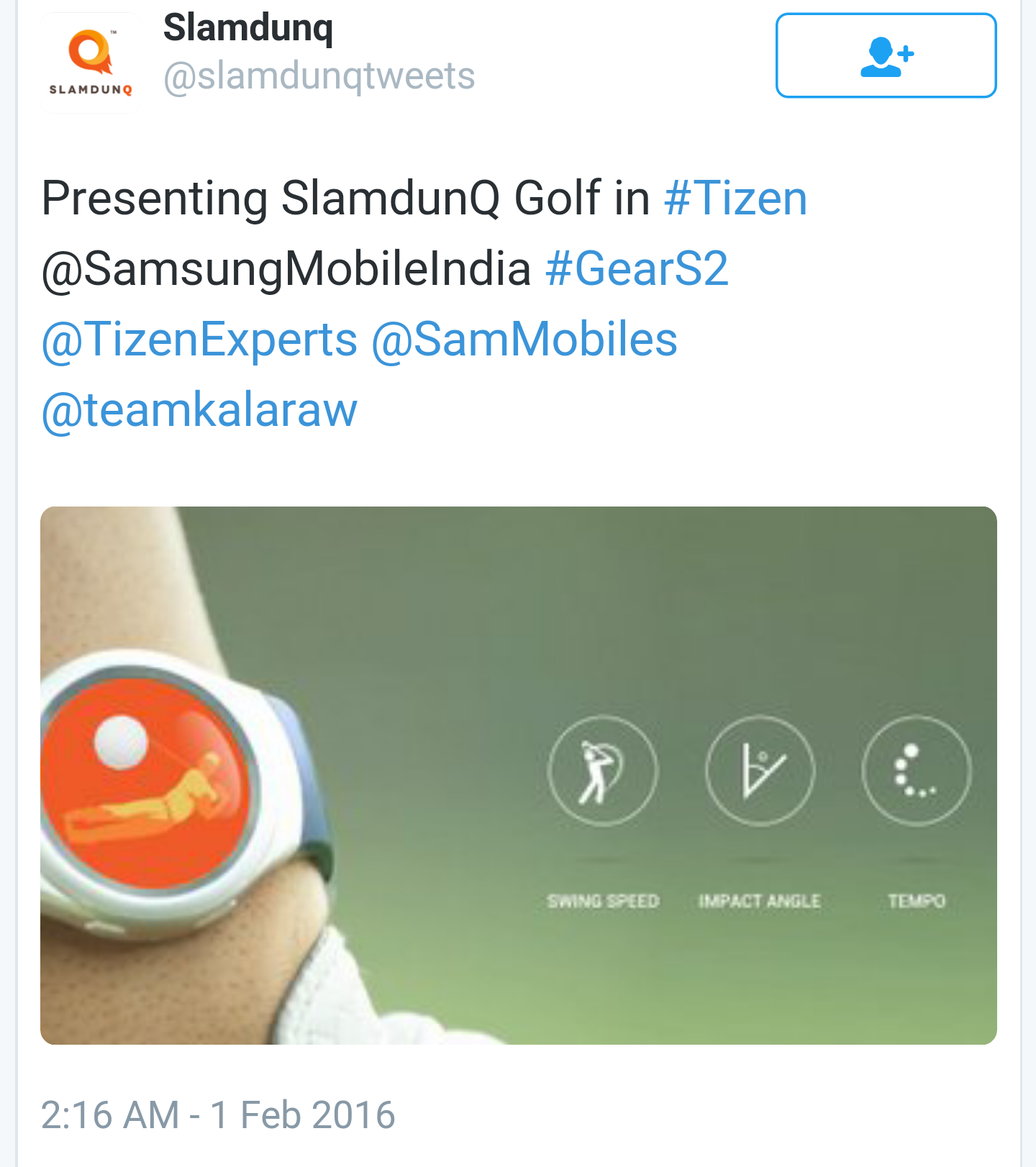The width and height of the screenshot is (1036, 1167).
Task: Click the golfer Swing Speed icon
Action: 603,771
